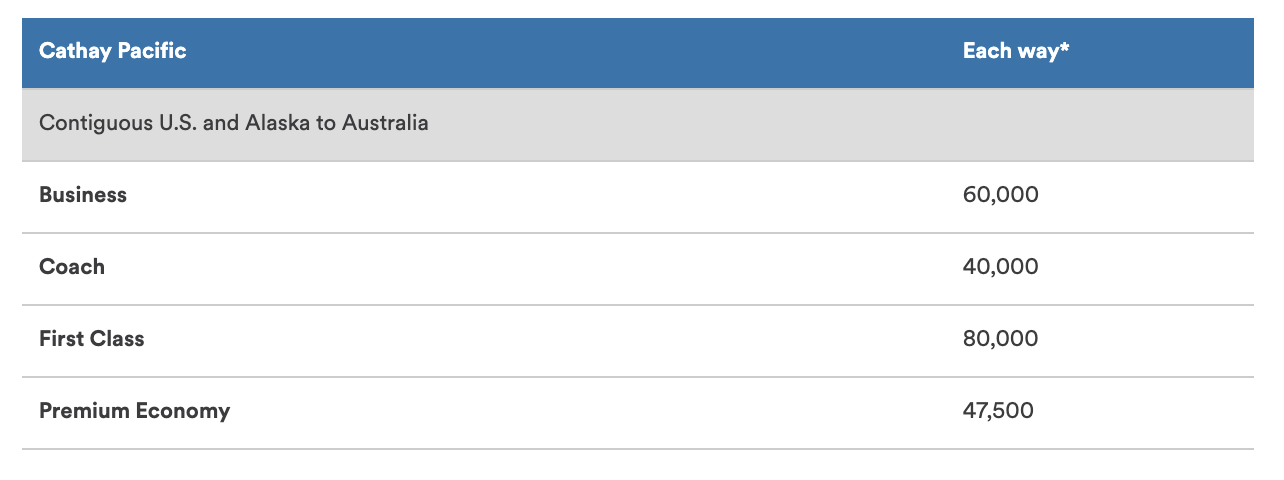Select the Premium Economy cabin label
1284x480 pixels.
click(x=135, y=411)
